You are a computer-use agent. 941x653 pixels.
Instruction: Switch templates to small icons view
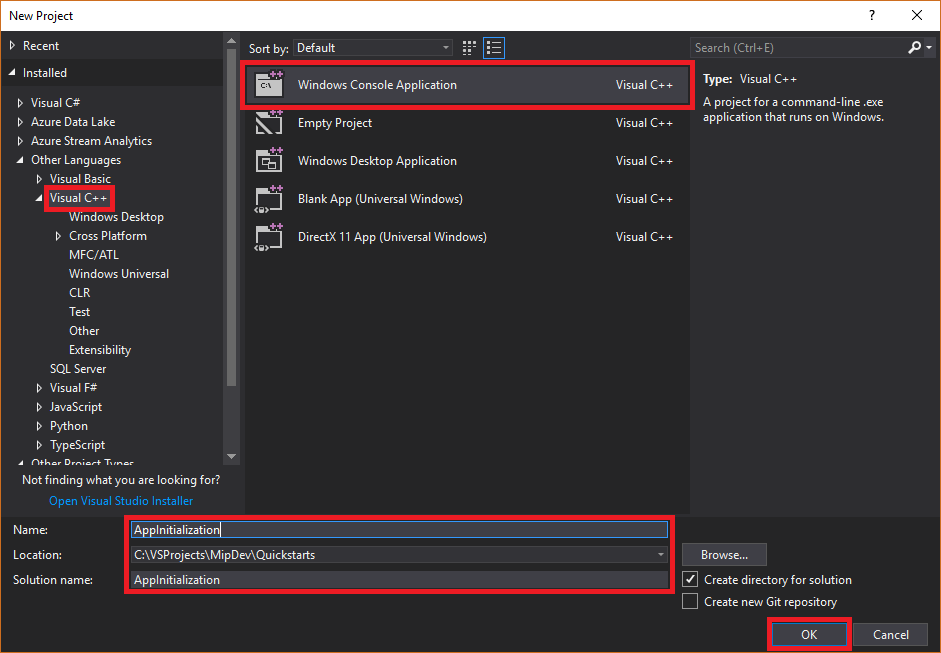pyautogui.click(x=468, y=47)
